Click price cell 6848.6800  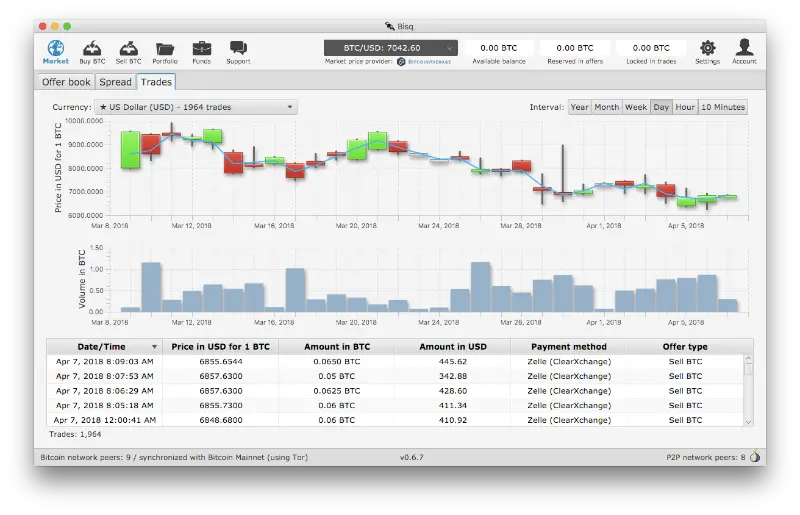(221, 420)
